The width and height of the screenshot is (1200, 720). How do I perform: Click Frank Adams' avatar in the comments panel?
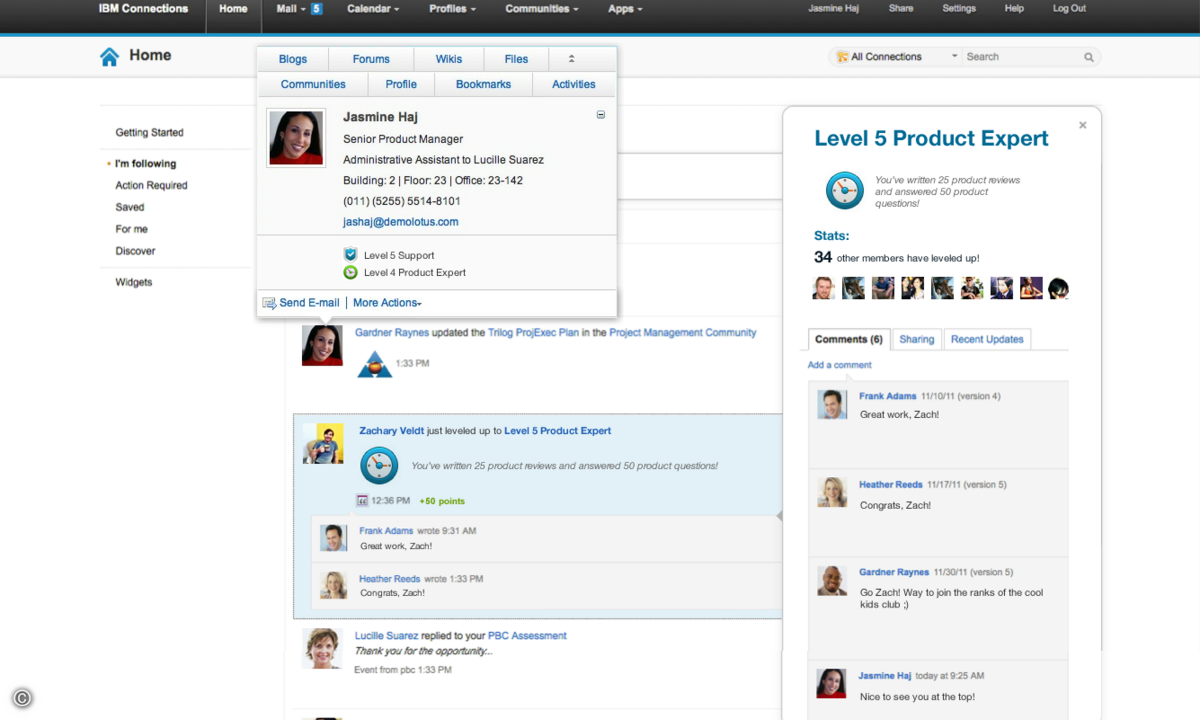click(832, 404)
